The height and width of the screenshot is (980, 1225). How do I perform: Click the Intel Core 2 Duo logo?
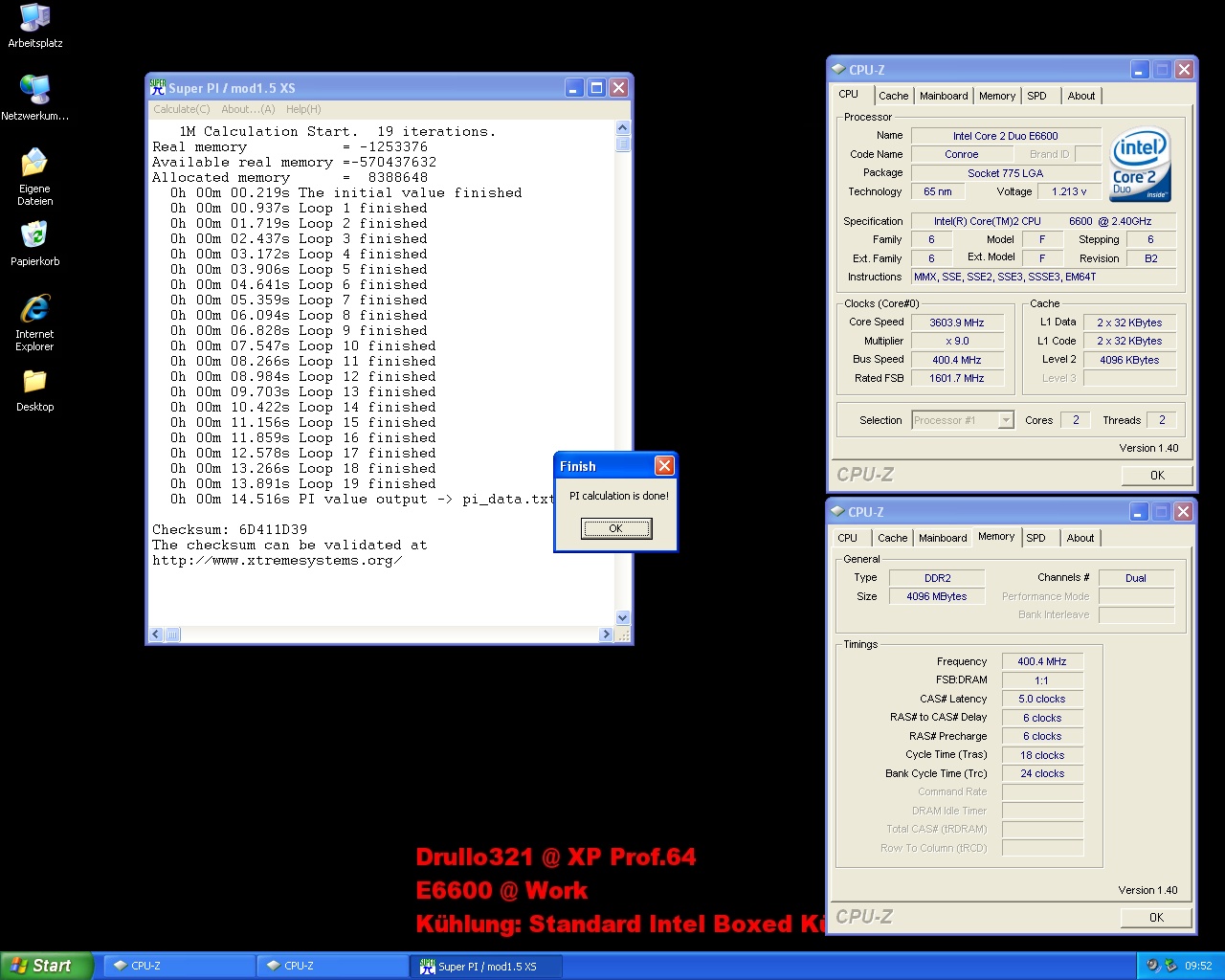1141,166
